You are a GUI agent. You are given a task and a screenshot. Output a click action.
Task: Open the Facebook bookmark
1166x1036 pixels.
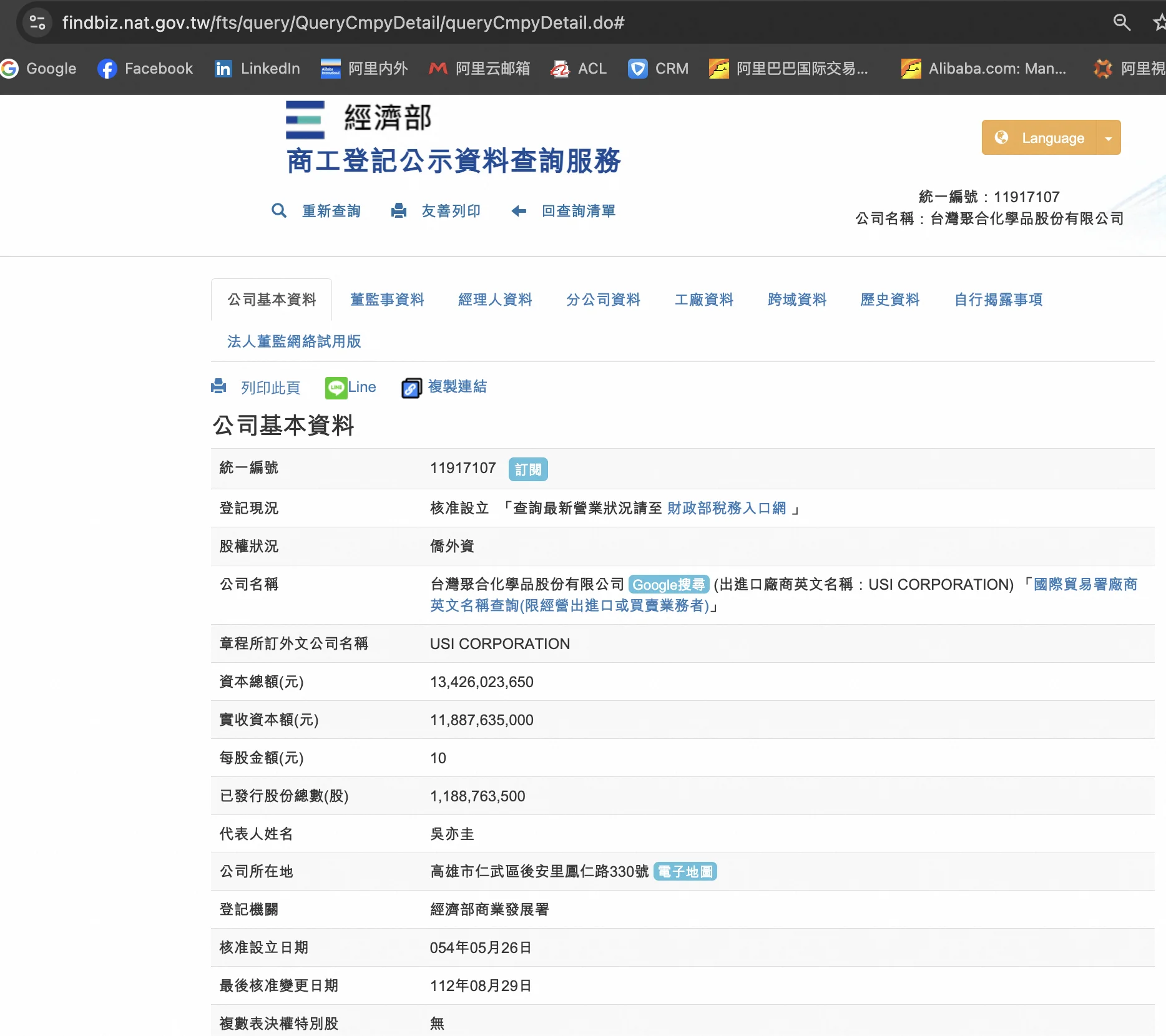click(145, 69)
